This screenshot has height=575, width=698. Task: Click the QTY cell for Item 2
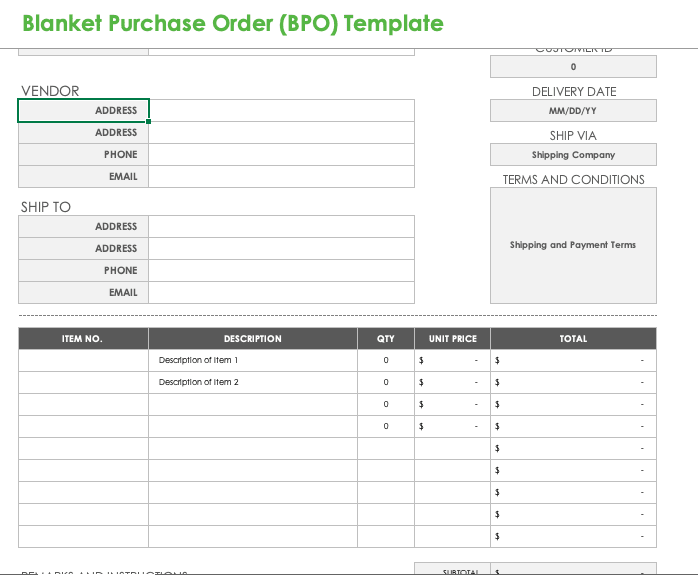386,382
